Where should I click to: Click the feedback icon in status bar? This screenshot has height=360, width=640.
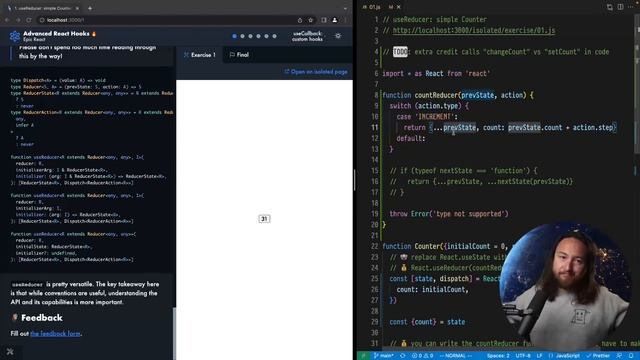(619, 356)
